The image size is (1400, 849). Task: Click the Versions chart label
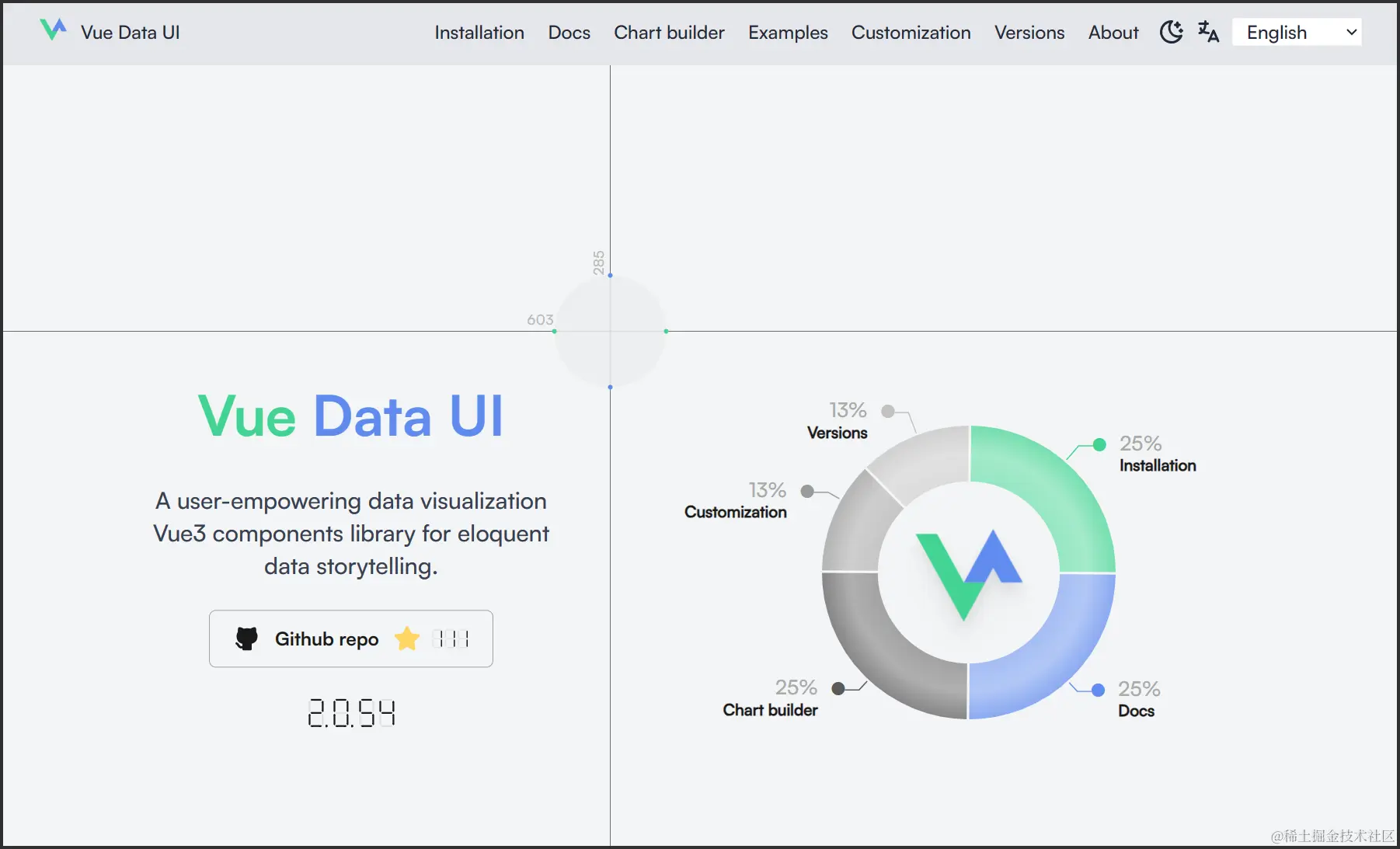coord(837,433)
